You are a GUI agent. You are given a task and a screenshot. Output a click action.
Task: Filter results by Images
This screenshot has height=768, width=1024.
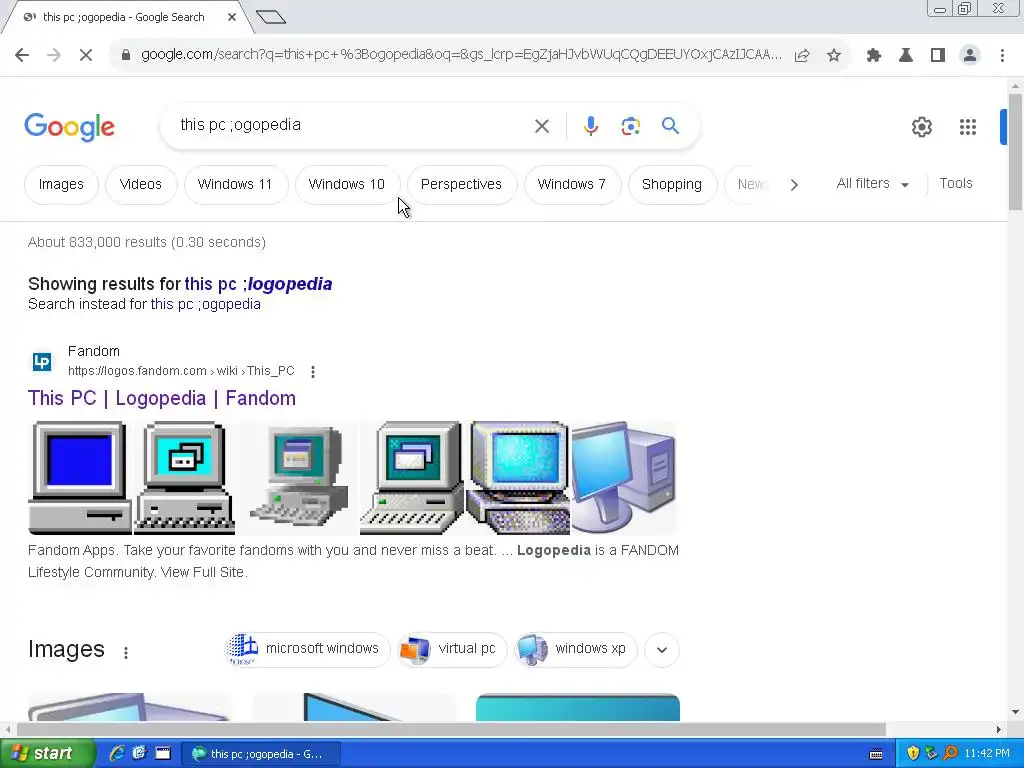[61, 185]
